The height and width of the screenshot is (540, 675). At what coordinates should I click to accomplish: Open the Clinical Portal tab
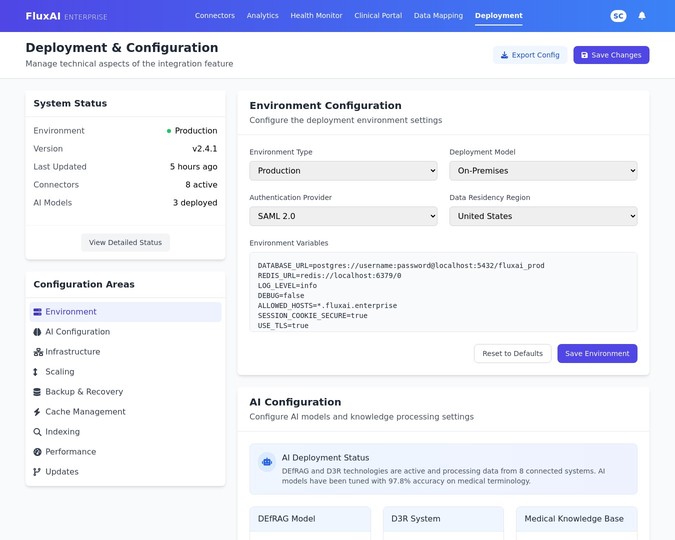tap(378, 16)
